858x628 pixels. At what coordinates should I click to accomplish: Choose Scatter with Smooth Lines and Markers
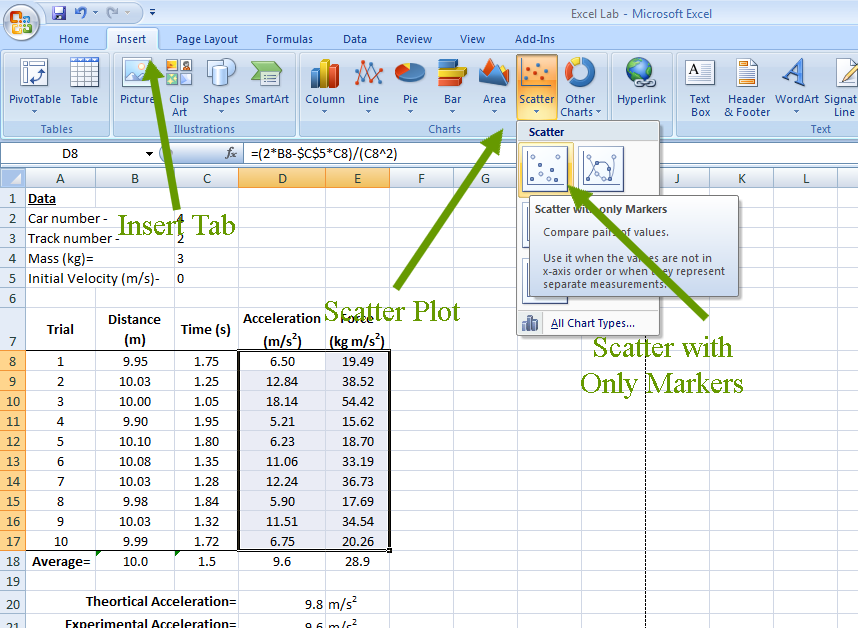[601, 168]
